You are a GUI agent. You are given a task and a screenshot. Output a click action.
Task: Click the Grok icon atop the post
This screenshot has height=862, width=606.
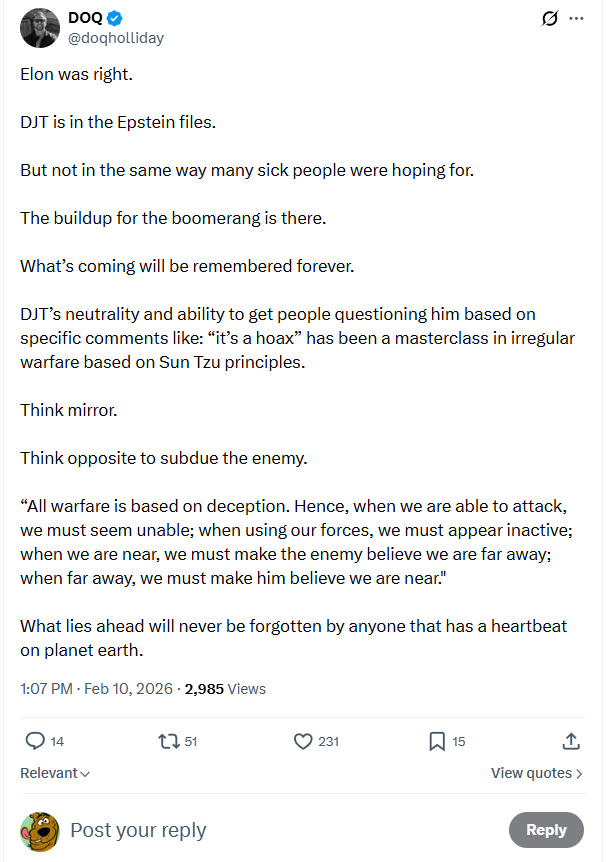(549, 19)
